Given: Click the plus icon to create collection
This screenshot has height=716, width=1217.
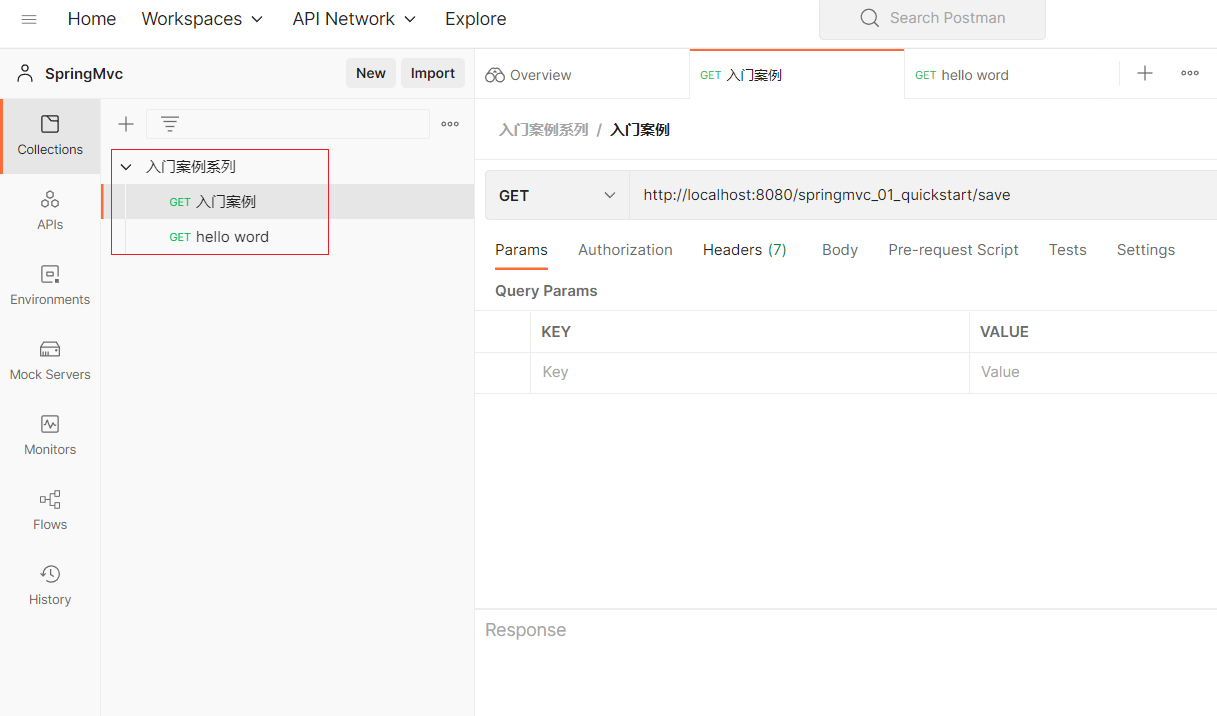Looking at the screenshot, I should [x=126, y=124].
